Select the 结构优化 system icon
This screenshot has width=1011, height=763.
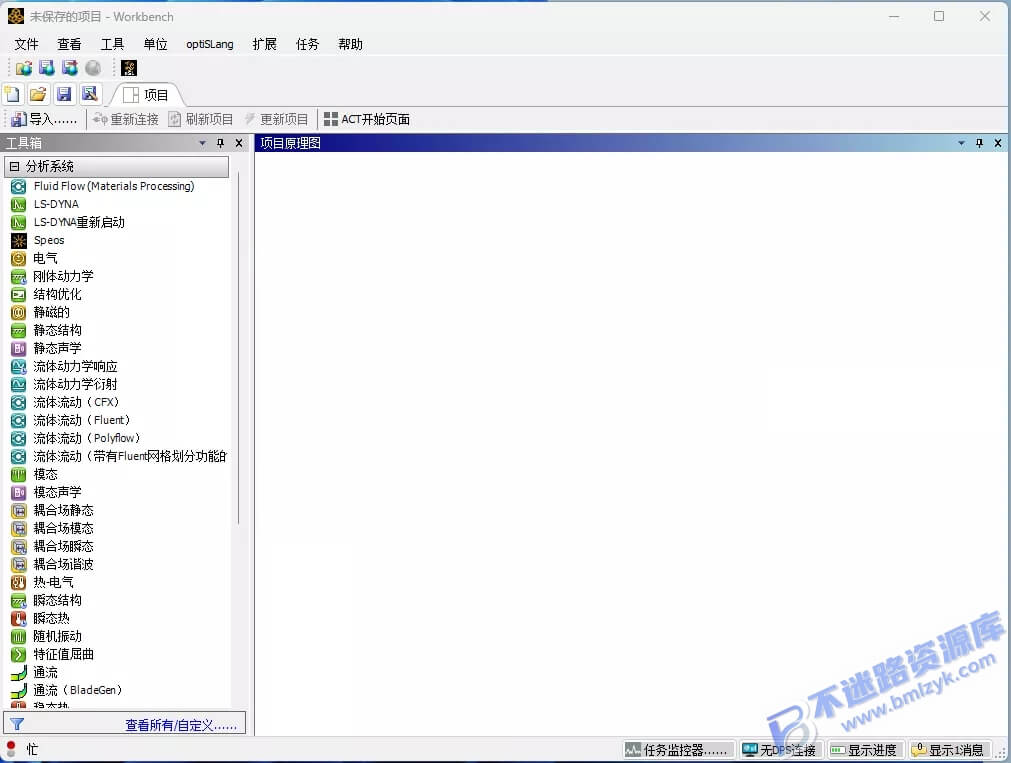coord(19,295)
